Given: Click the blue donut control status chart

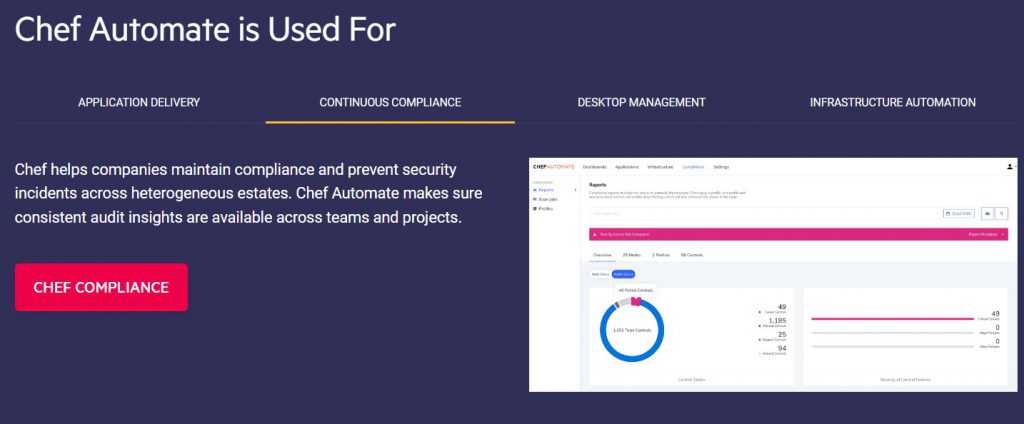Looking at the screenshot, I should 632,329.
